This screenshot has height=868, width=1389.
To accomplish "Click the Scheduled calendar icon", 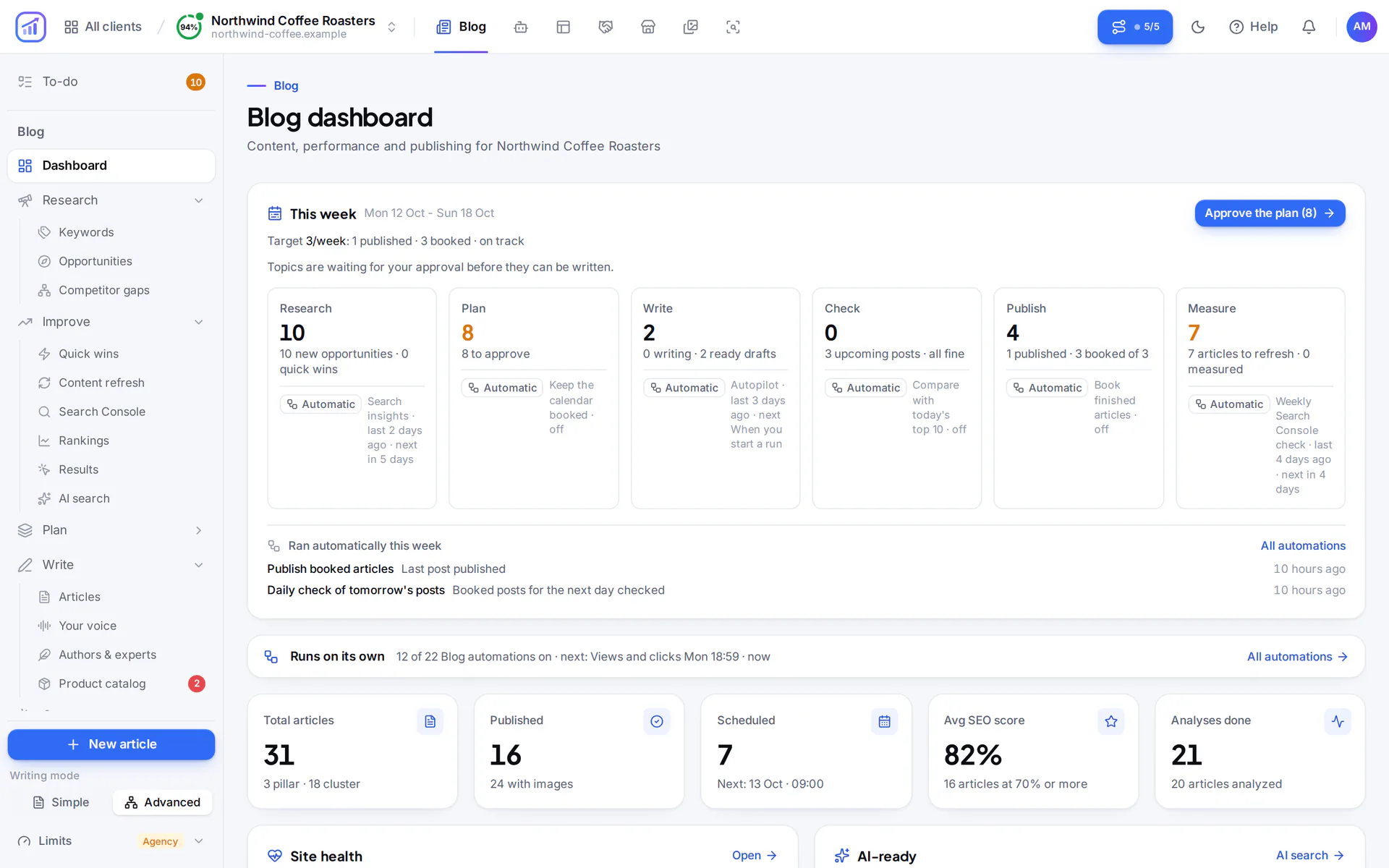I will 884,721.
